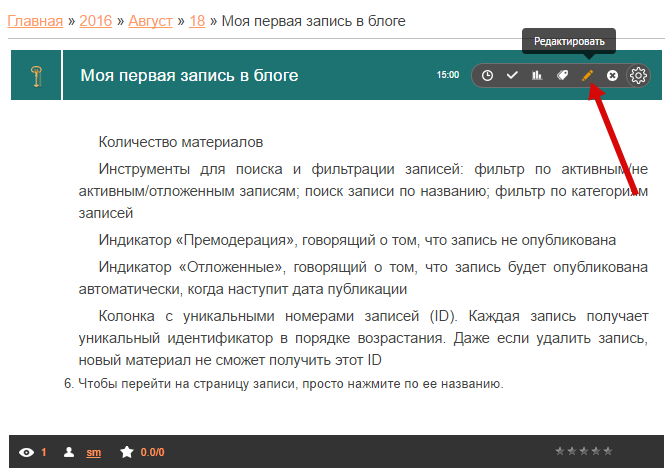Open author profile link sm
The image size is (668, 470).
pyautogui.click(x=93, y=452)
